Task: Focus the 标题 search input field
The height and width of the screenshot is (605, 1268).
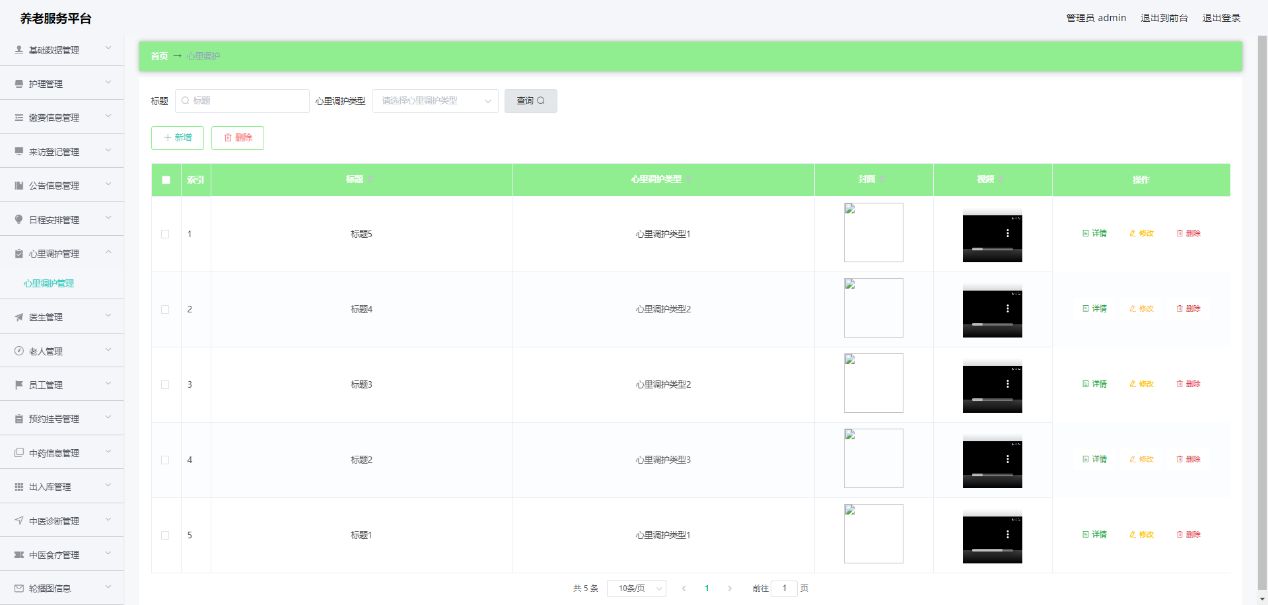Action: click(x=242, y=101)
